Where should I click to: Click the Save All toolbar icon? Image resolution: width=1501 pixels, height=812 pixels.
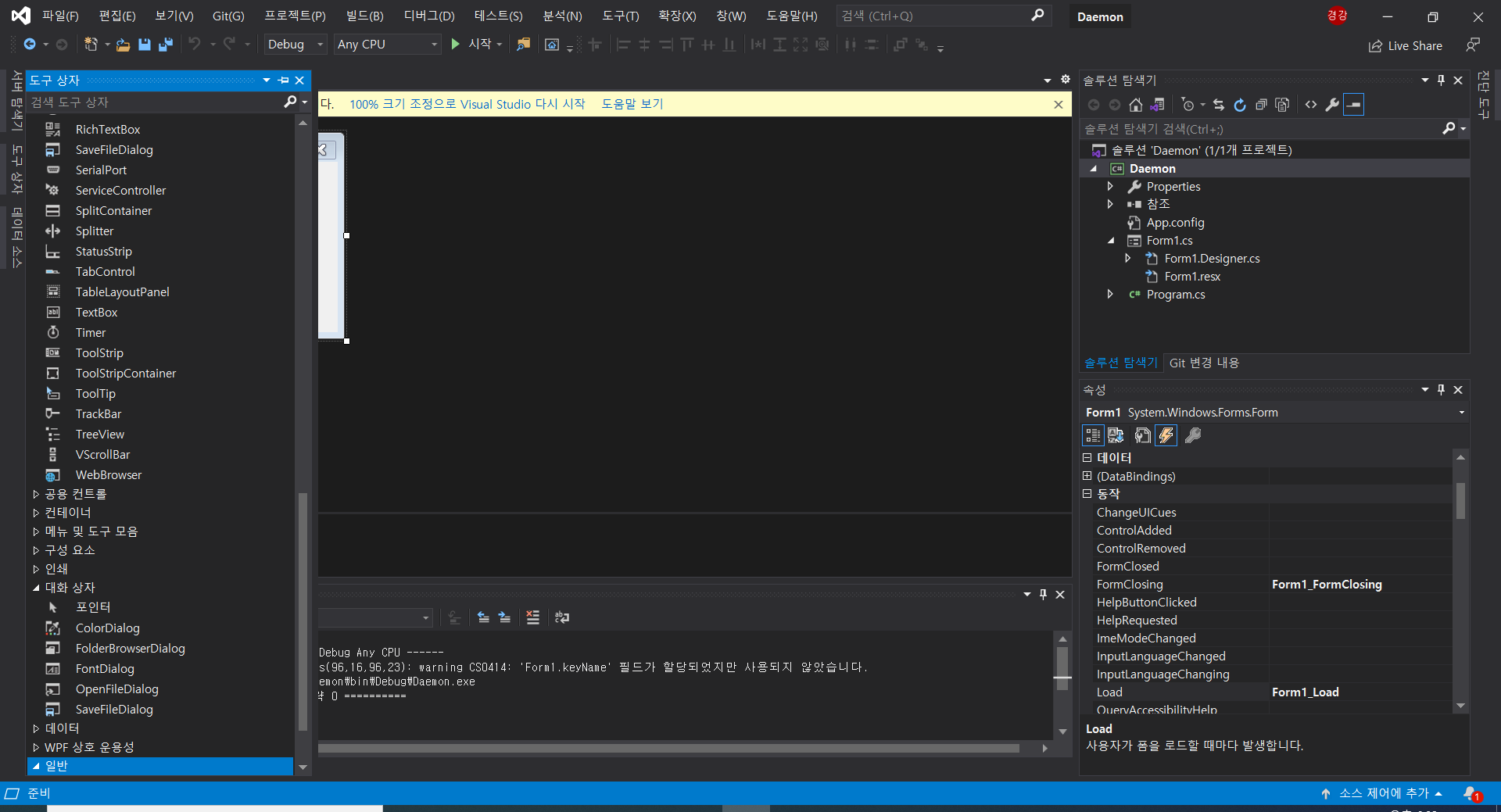coord(166,45)
